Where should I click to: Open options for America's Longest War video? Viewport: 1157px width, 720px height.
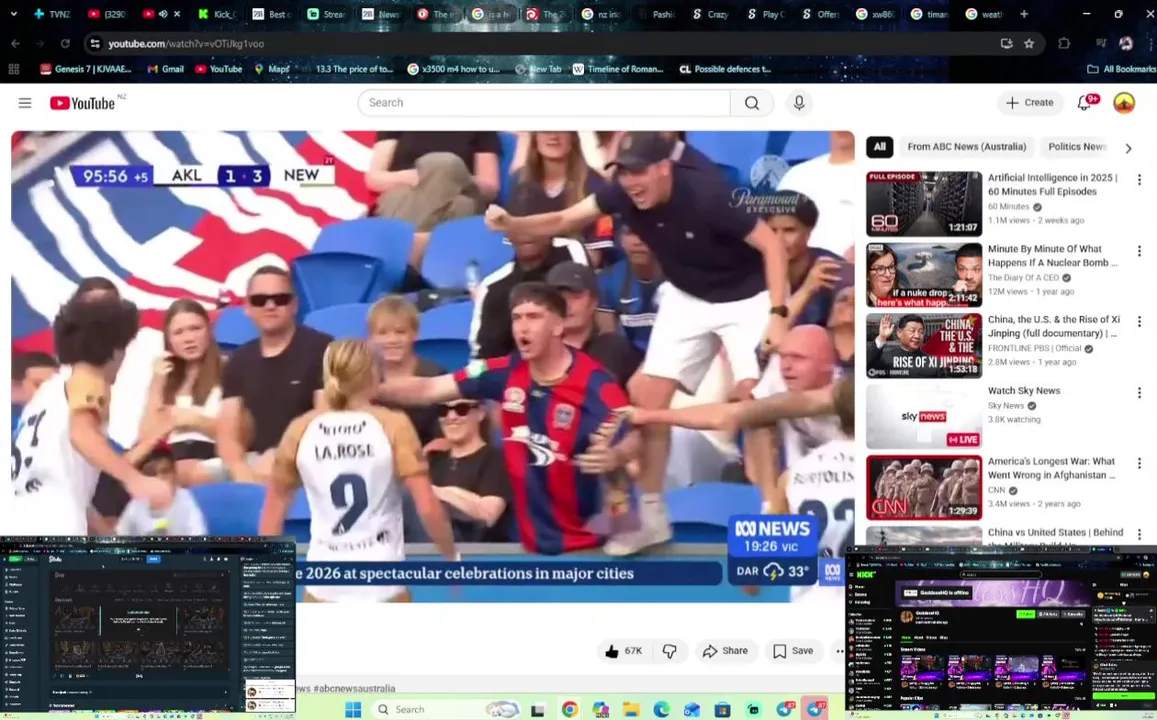(1139, 463)
